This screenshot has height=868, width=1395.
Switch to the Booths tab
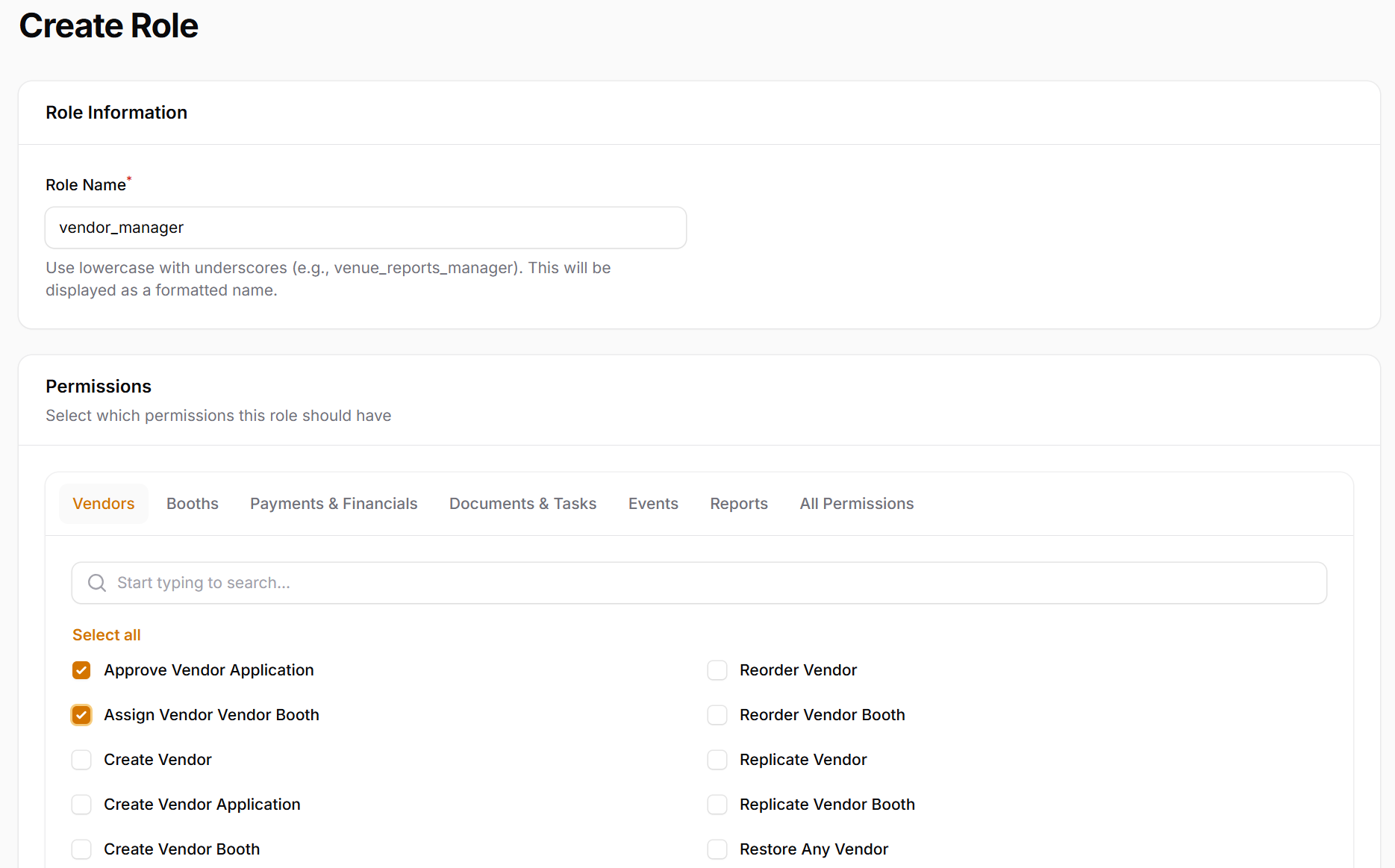193,504
